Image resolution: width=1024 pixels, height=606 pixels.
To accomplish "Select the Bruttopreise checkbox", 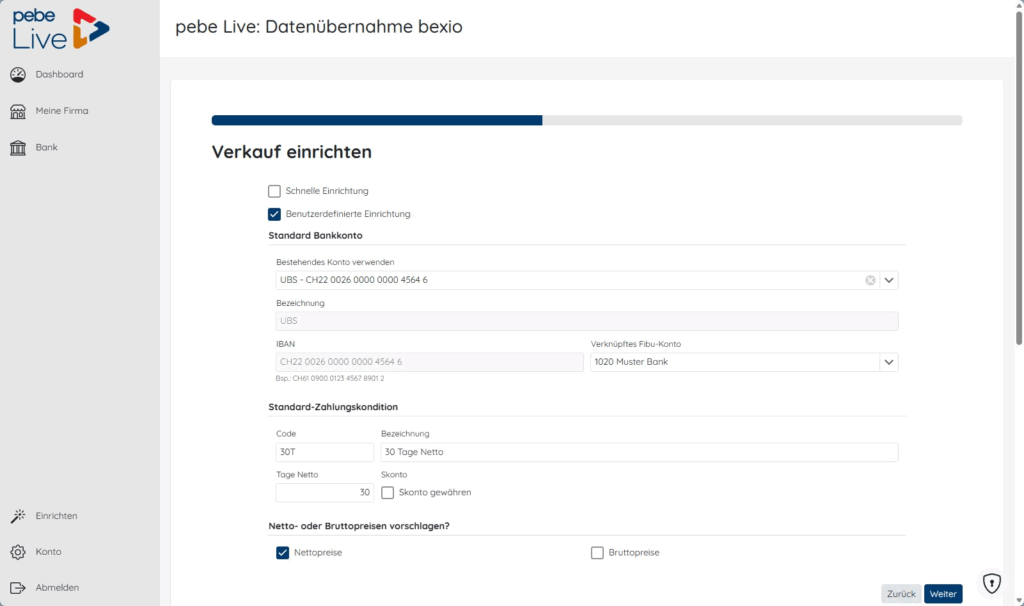I will [597, 553].
